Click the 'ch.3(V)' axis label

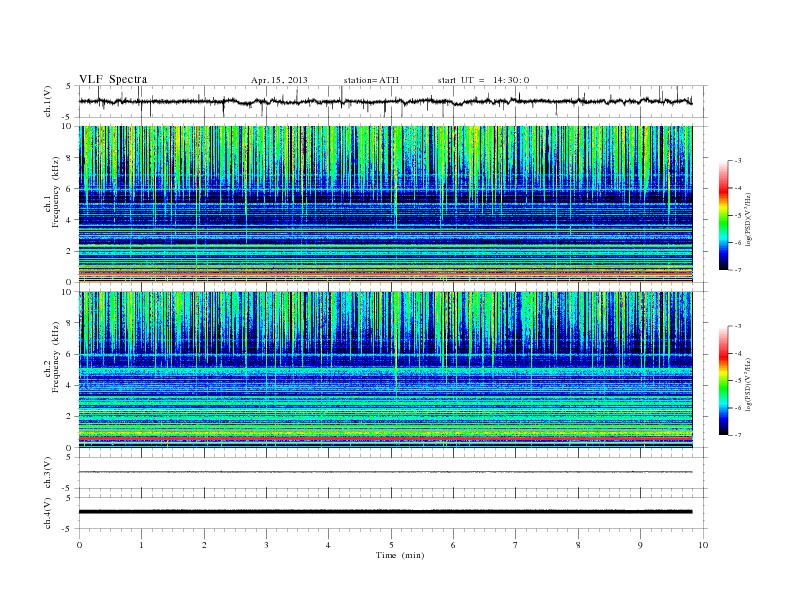pyautogui.click(x=48, y=473)
